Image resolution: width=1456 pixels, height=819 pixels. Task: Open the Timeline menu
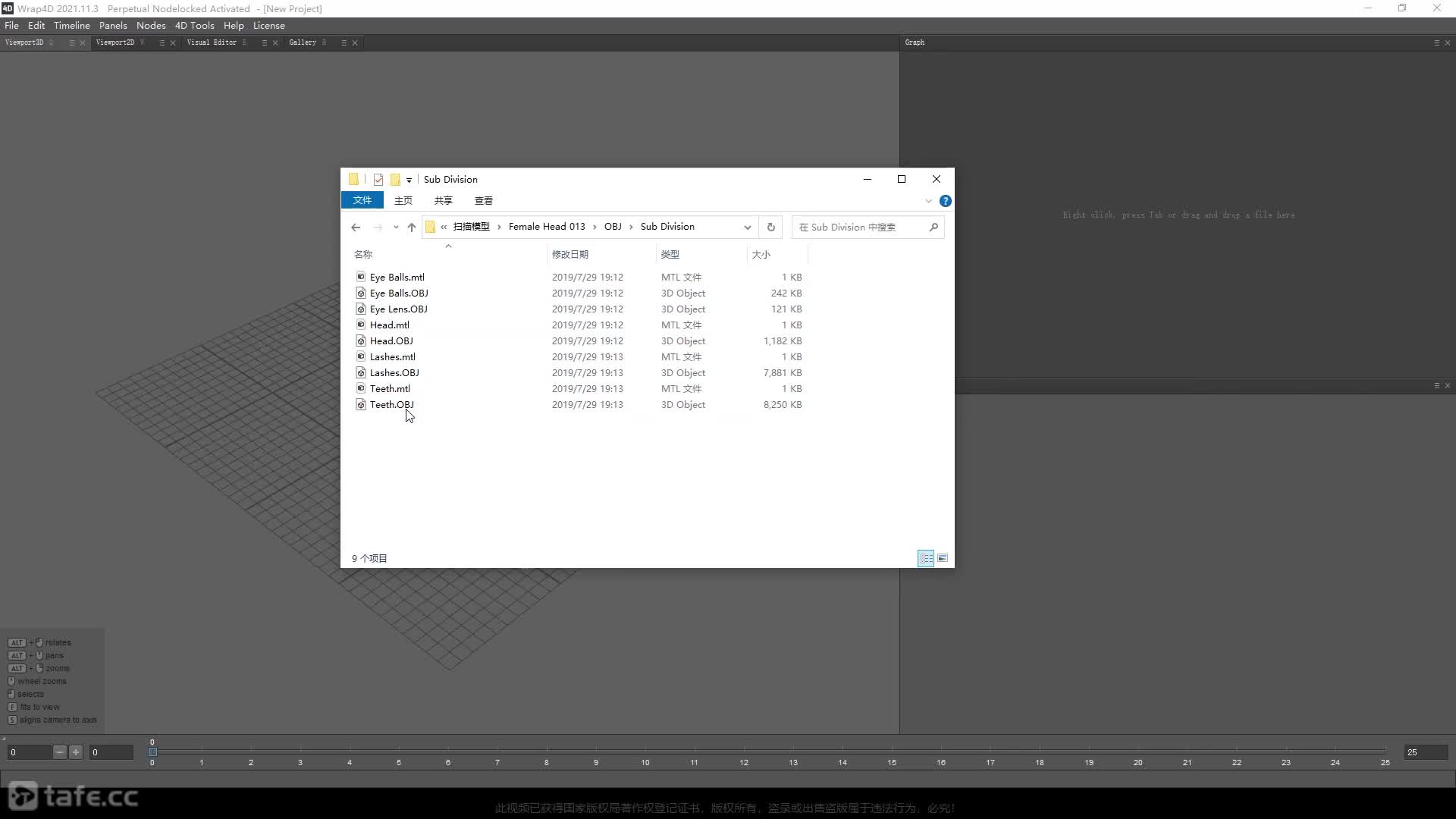tap(72, 25)
